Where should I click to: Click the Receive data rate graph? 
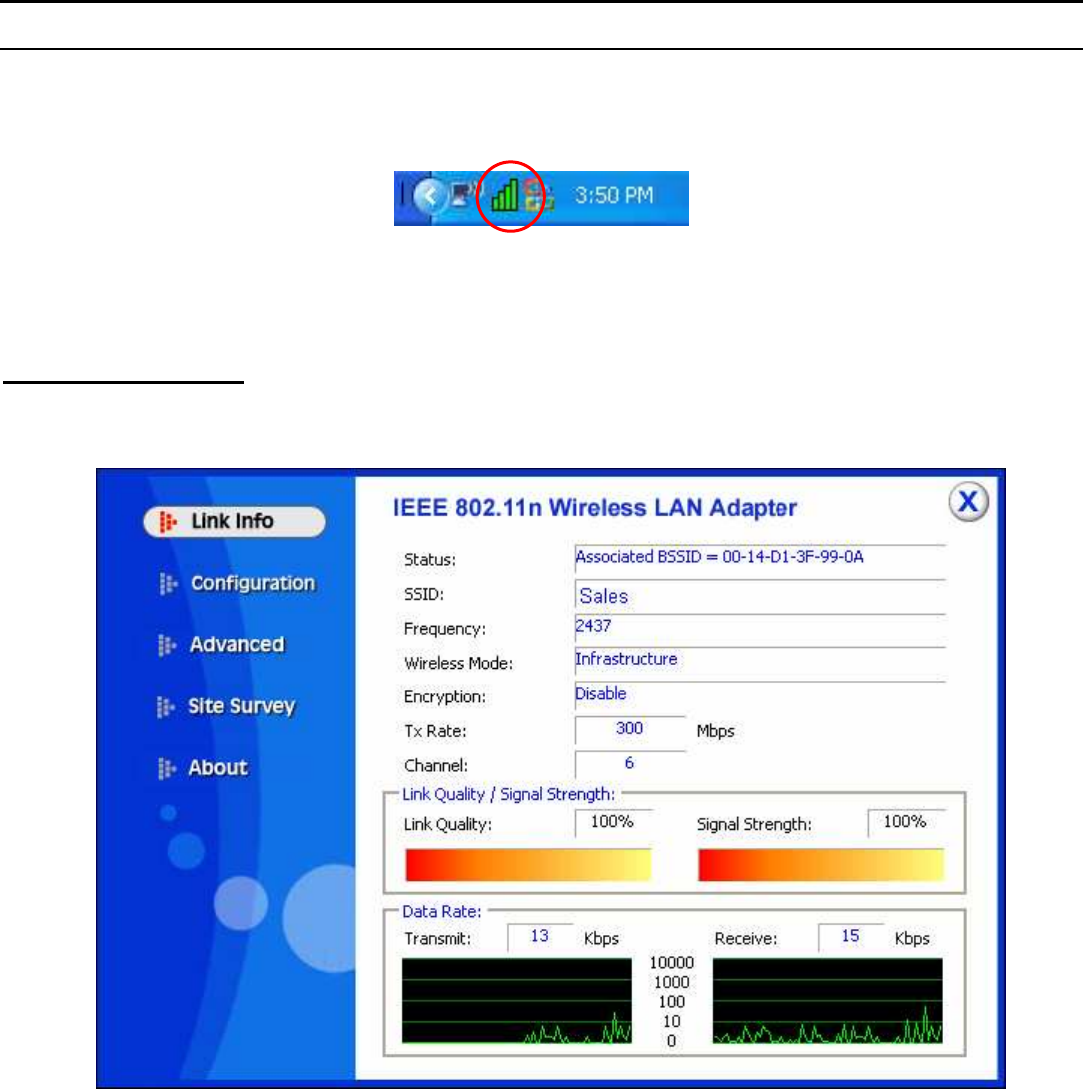pos(827,1001)
